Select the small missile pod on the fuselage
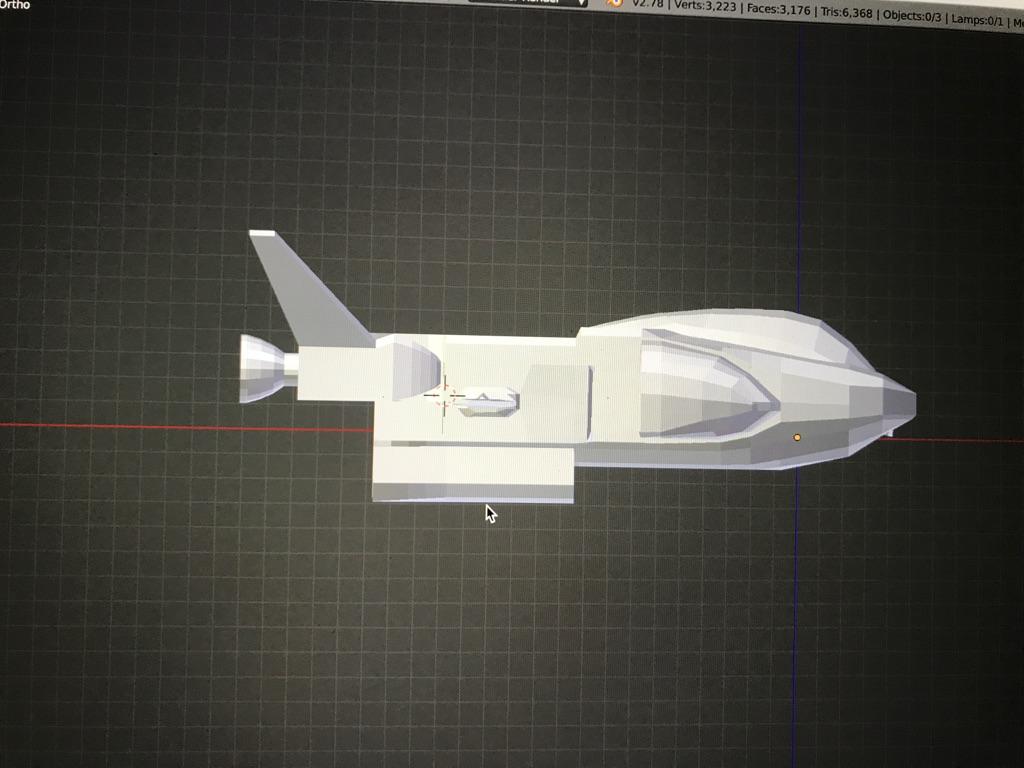 [x=486, y=402]
